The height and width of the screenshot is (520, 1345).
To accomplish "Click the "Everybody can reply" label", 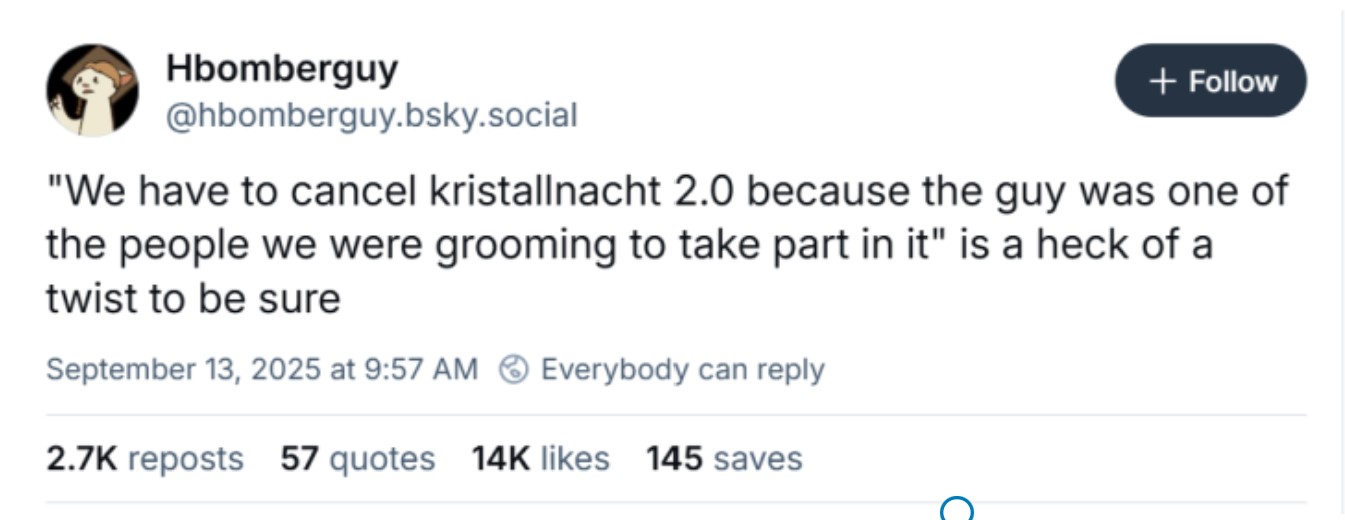I will (683, 370).
